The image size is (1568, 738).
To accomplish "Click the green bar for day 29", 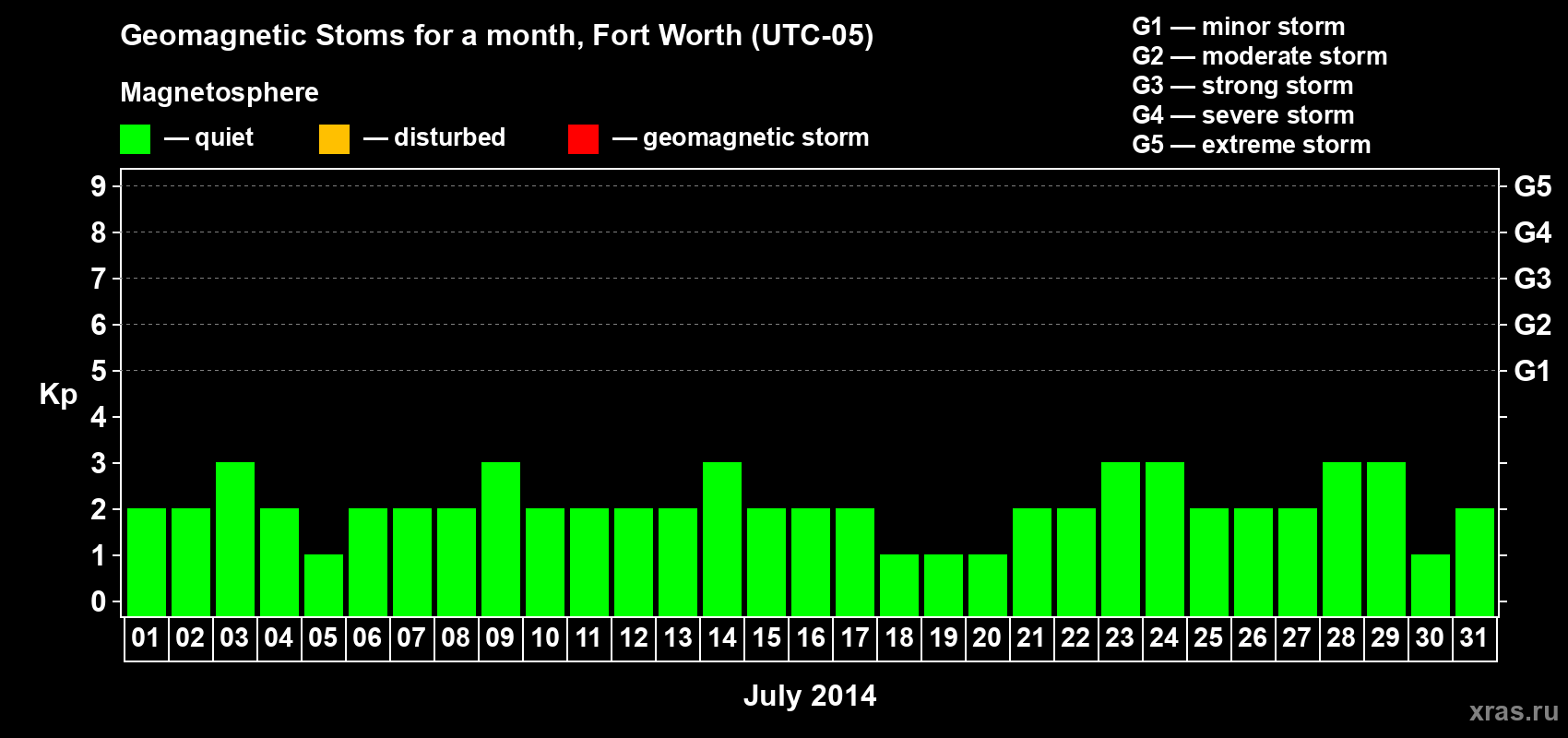I will (x=1386, y=539).
